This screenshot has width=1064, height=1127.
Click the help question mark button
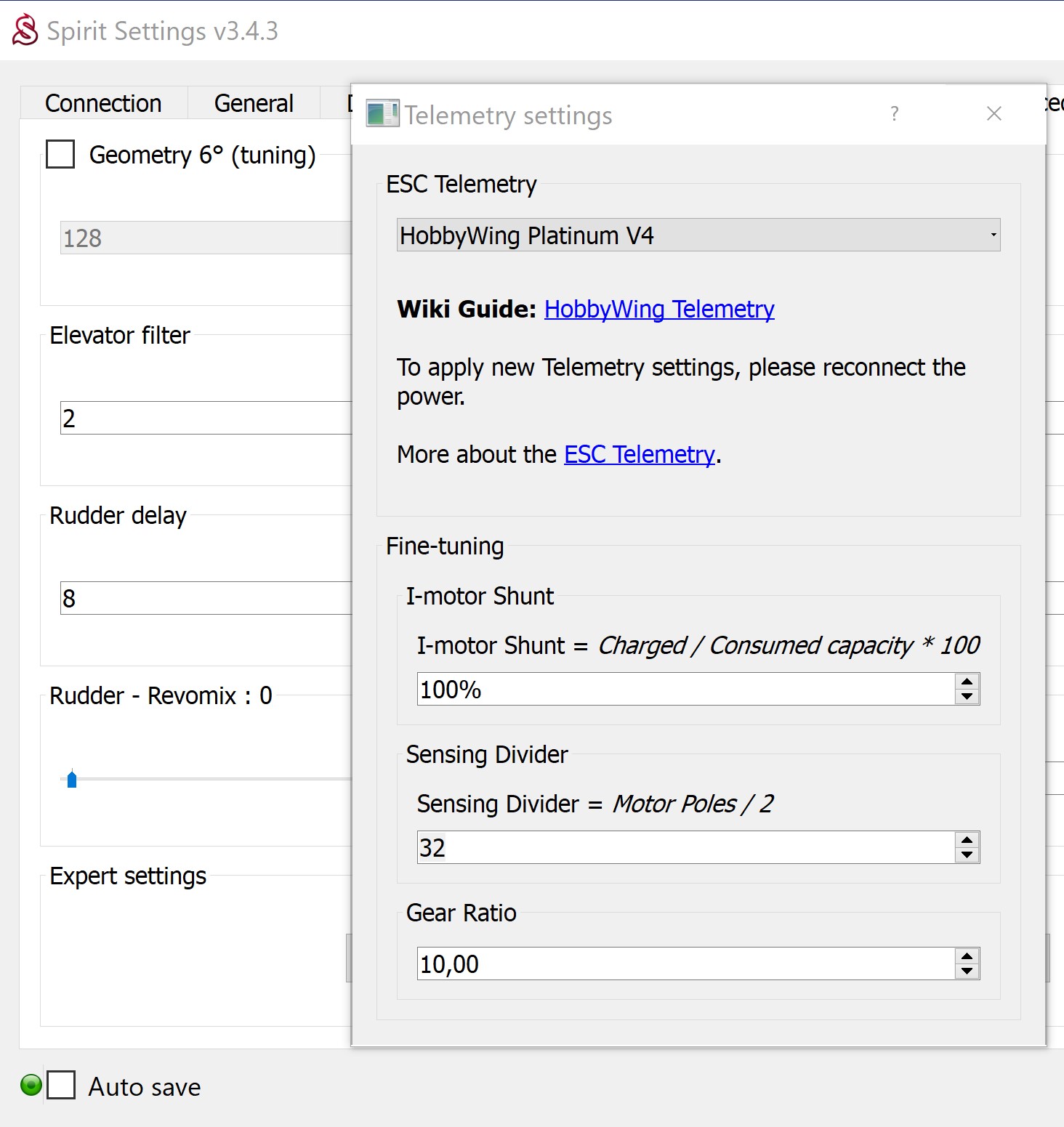pyautogui.click(x=894, y=113)
